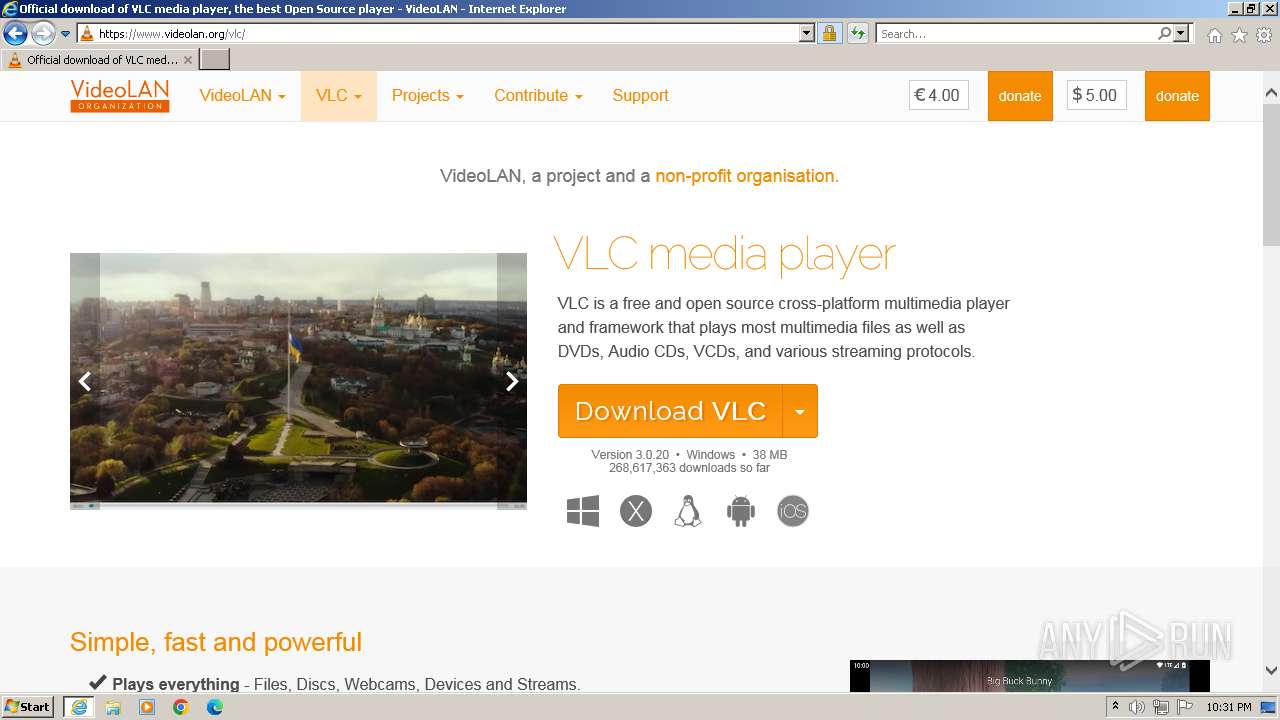
Task: Click the magnifier search icon
Action: click(x=1164, y=33)
